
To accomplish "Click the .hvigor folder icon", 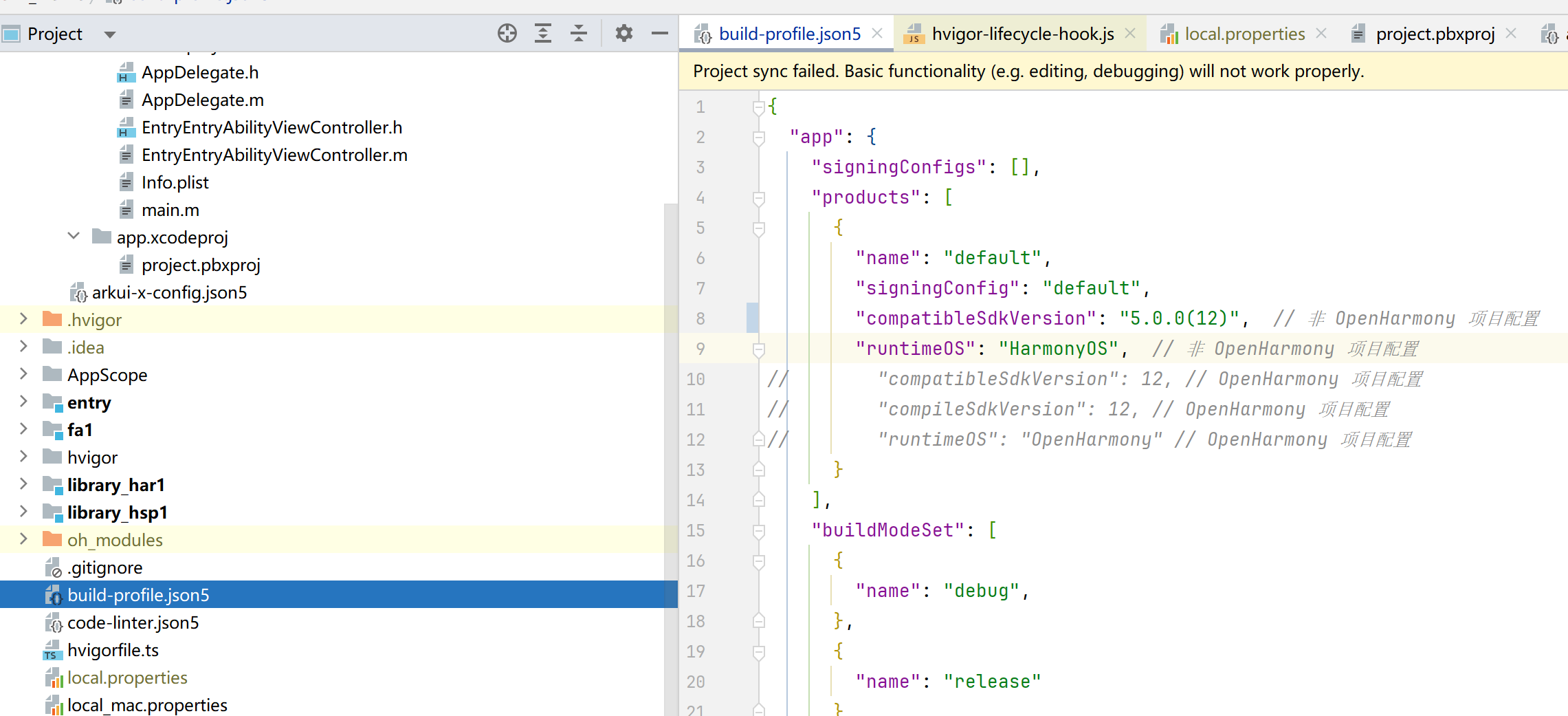I will [x=52, y=318].
